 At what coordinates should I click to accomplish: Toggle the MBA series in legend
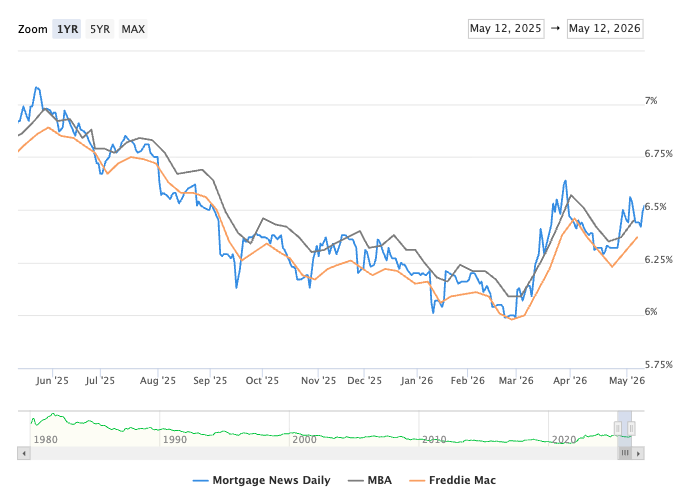pos(370,480)
